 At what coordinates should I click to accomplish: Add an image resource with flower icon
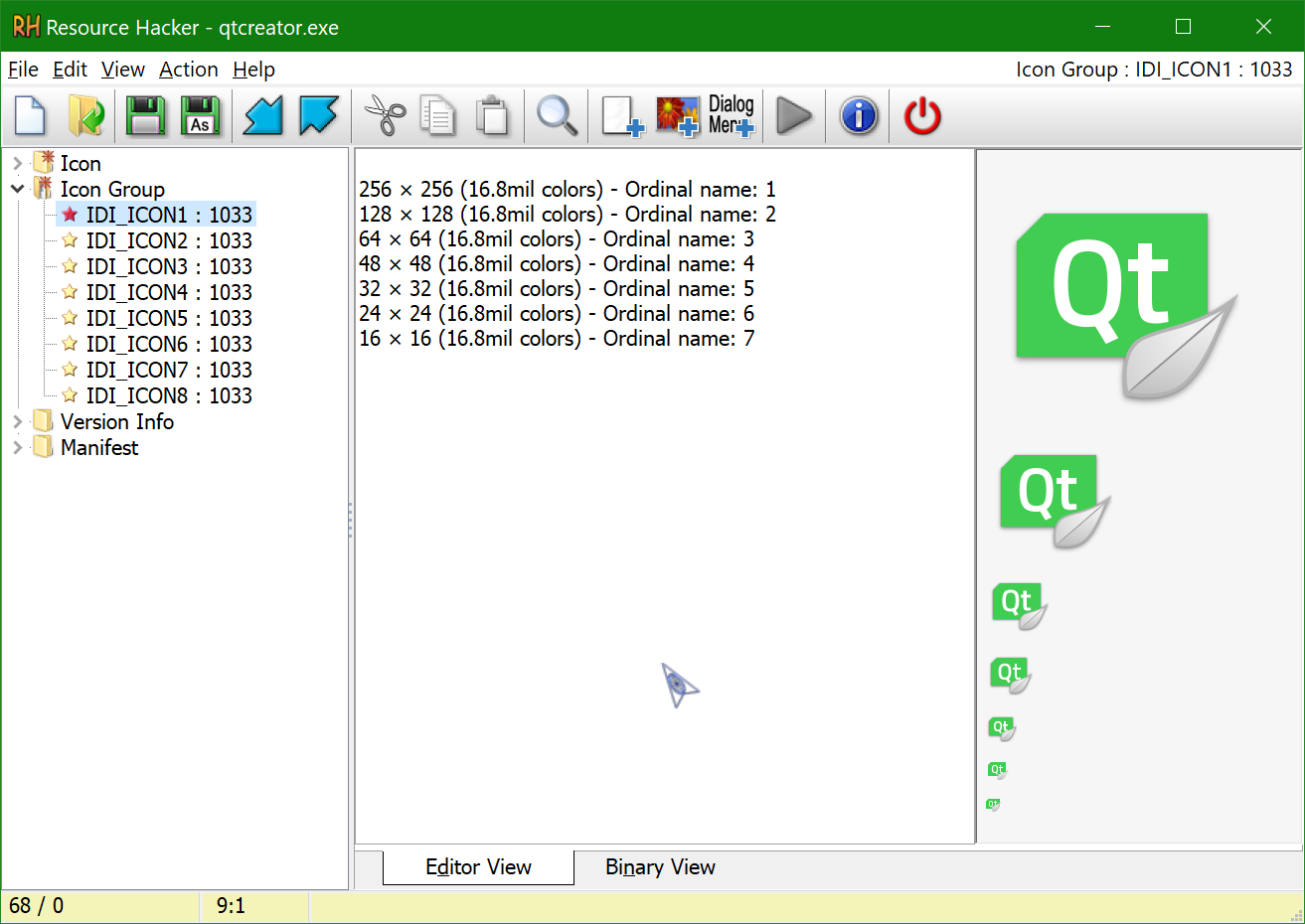(678, 116)
